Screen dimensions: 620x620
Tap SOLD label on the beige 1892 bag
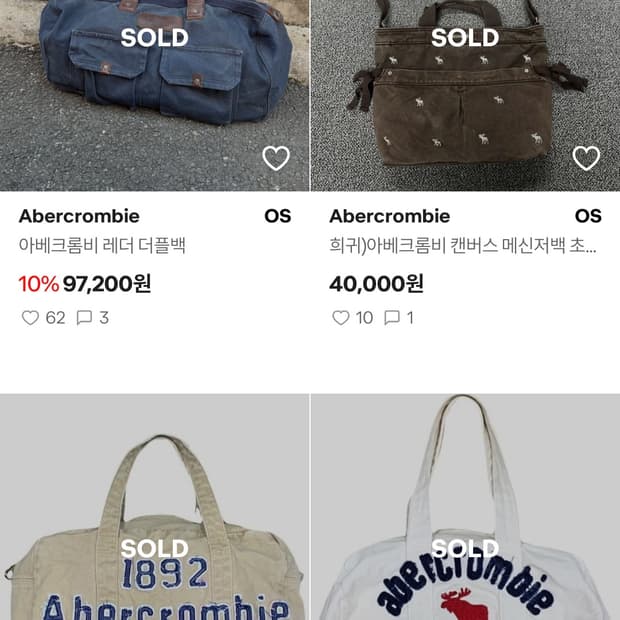click(154, 548)
